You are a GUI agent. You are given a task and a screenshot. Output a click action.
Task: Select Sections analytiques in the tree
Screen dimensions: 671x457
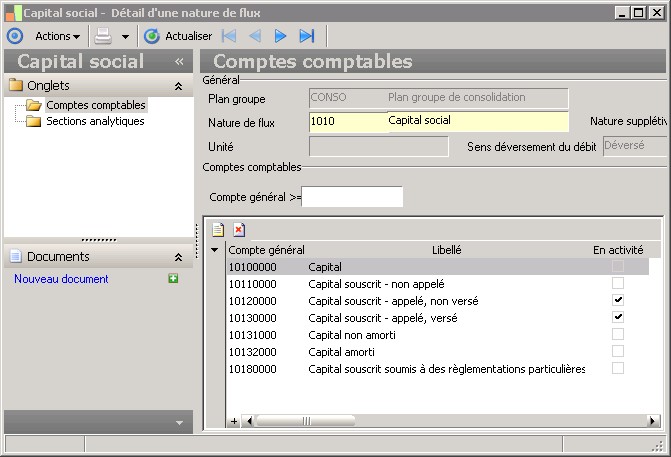95,121
